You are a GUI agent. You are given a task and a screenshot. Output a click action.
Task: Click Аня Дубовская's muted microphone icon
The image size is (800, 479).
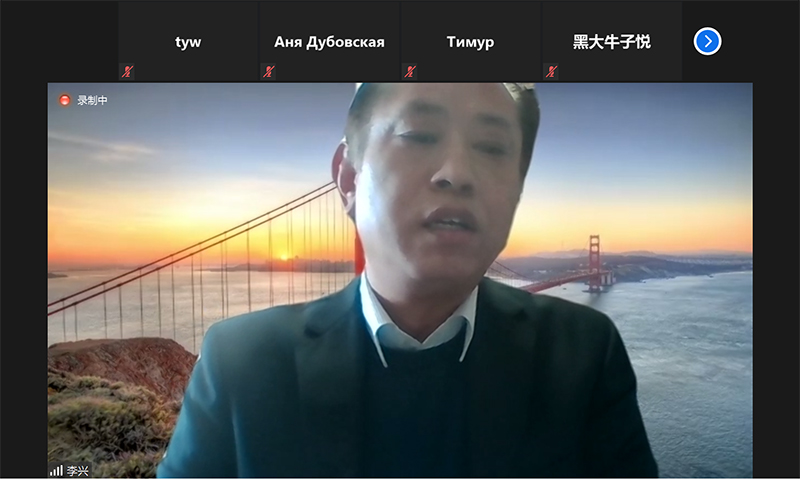tap(269, 71)
